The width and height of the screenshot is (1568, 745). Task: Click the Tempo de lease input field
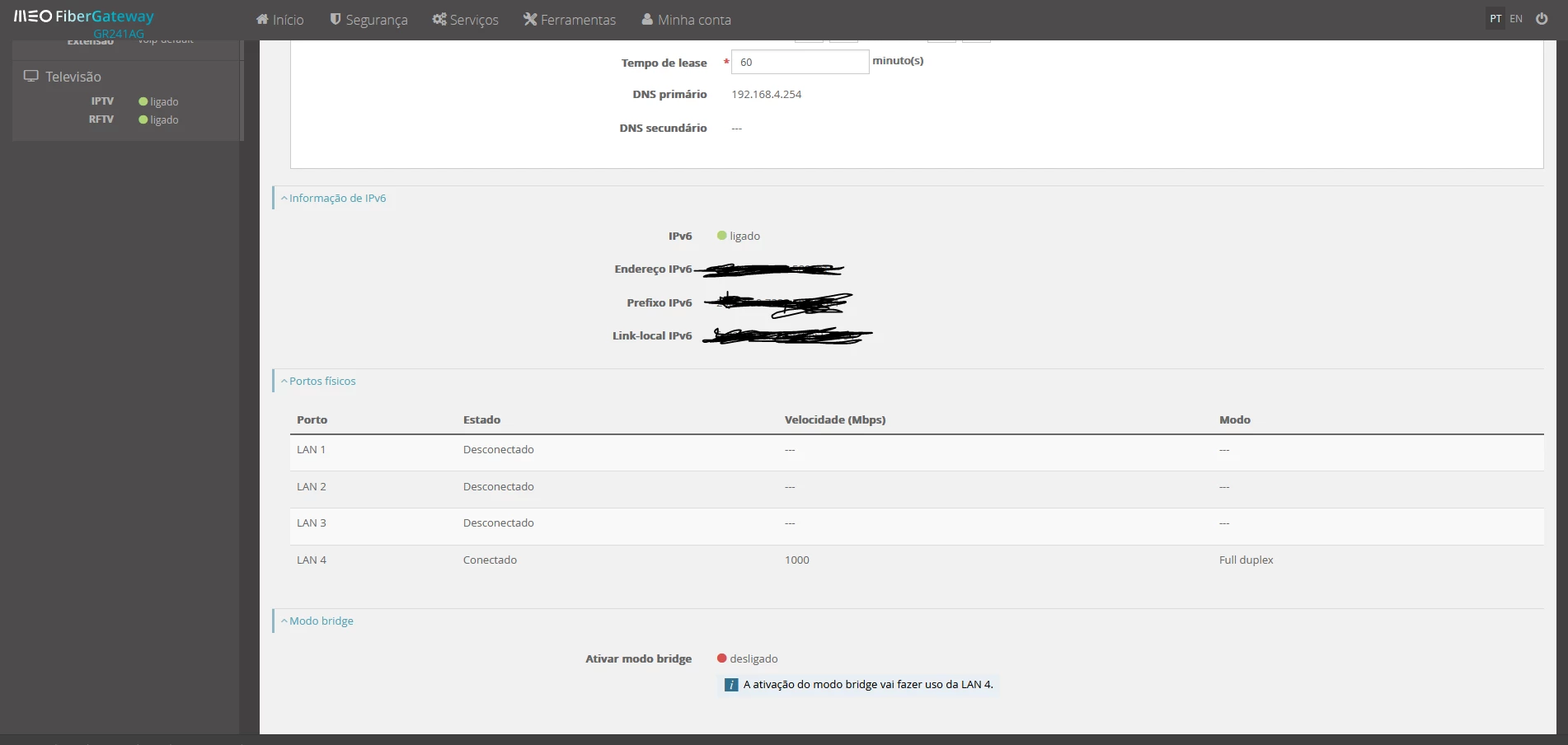[x=800, y=62]
